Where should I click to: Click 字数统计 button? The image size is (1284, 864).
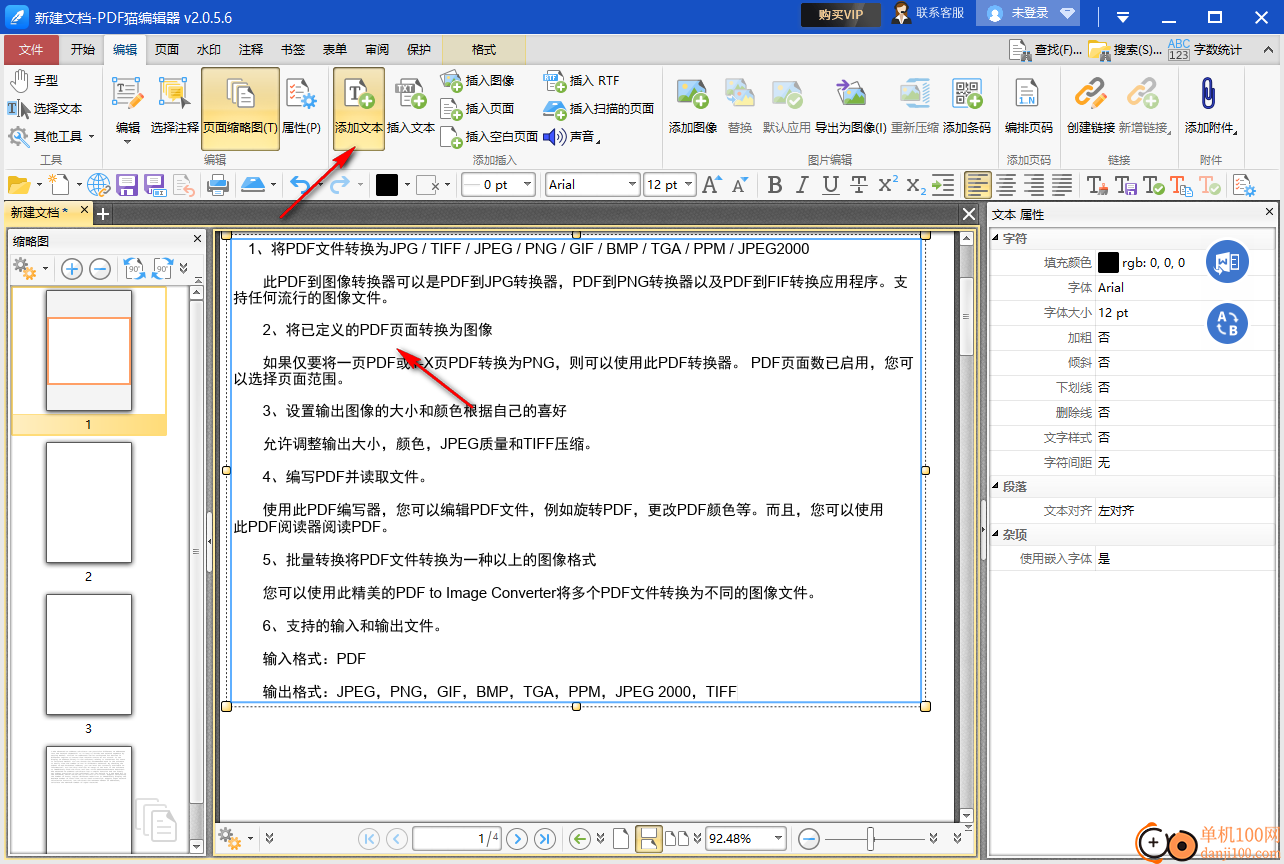pyautogui.click(x=1205, y=49)
